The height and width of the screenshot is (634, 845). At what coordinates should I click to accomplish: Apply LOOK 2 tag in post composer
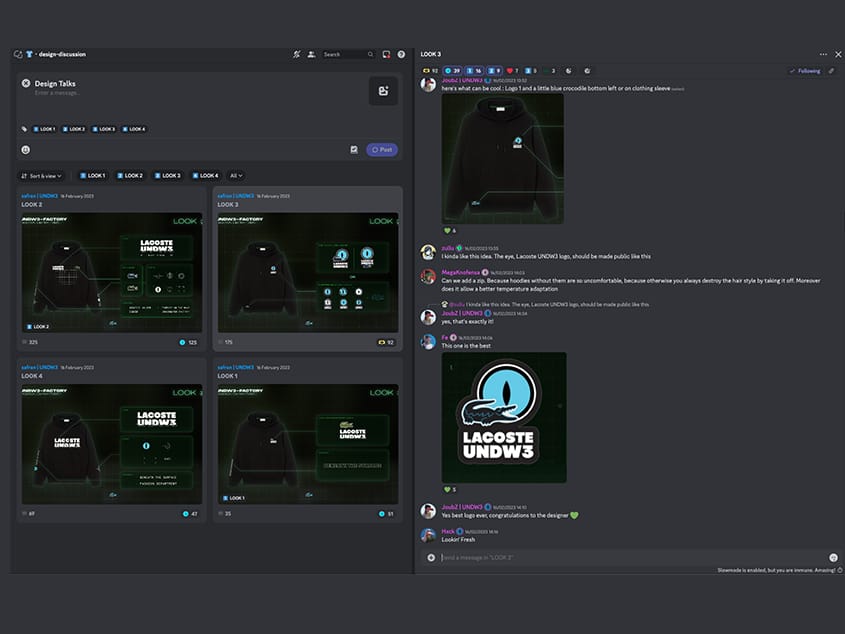(74, 129)
